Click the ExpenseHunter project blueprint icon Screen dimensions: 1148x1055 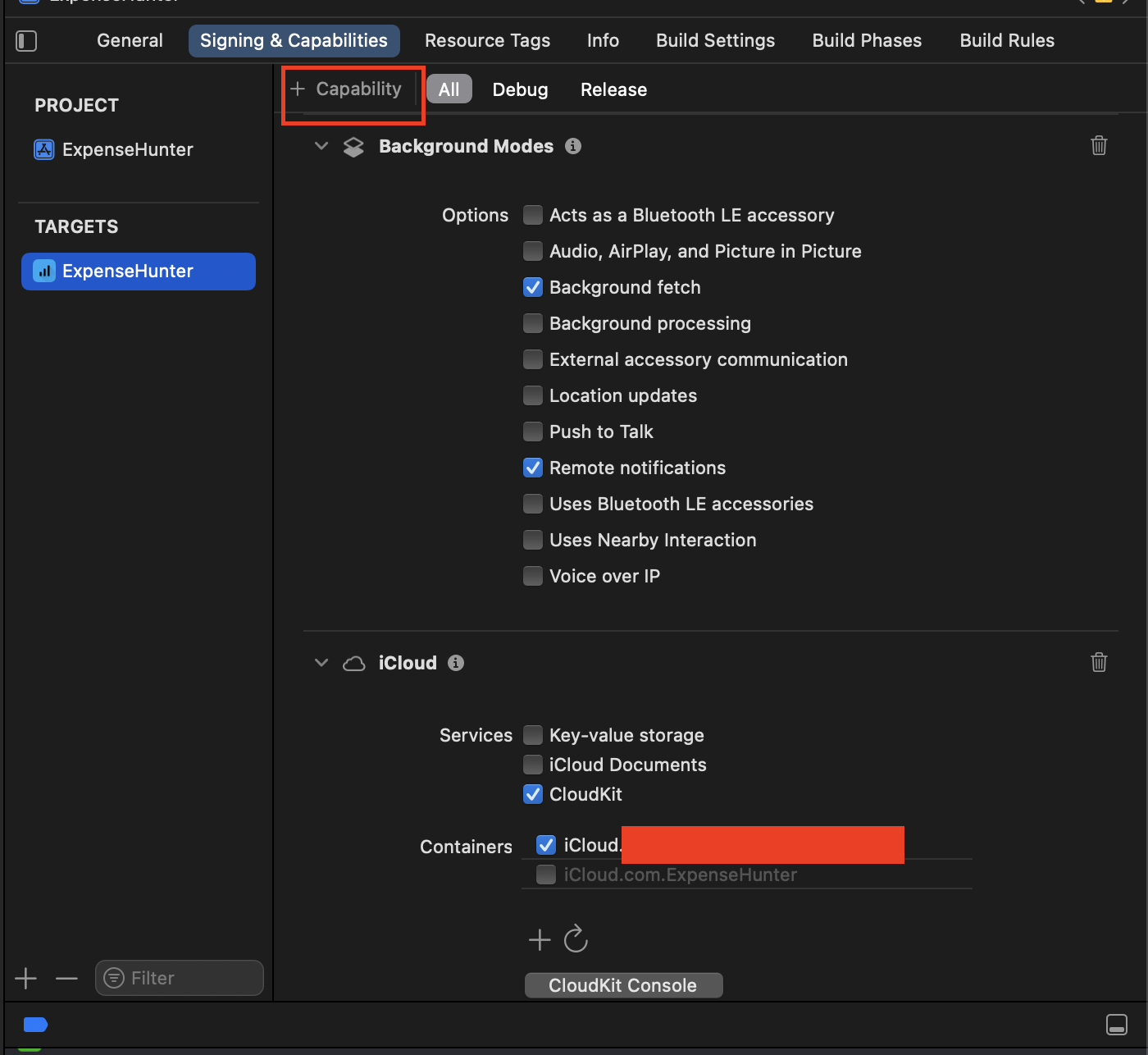click(44, 149)
